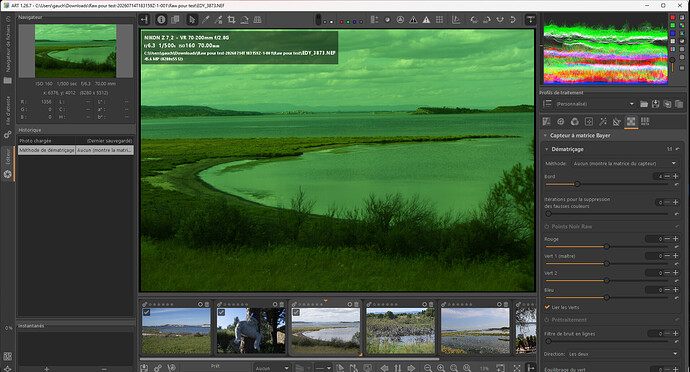Screen dimensions: 690x372
Task: Switch to the Meta tab icon
Action: pyautogui.click(x=645, y=122)
